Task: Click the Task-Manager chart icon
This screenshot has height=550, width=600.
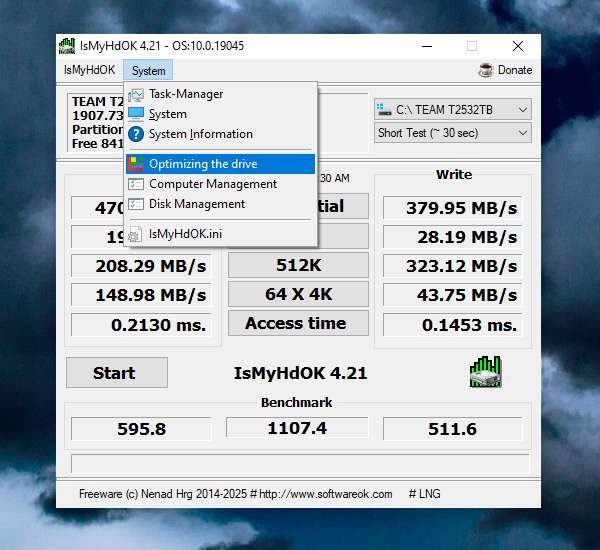Action: [x=136, y=95]
